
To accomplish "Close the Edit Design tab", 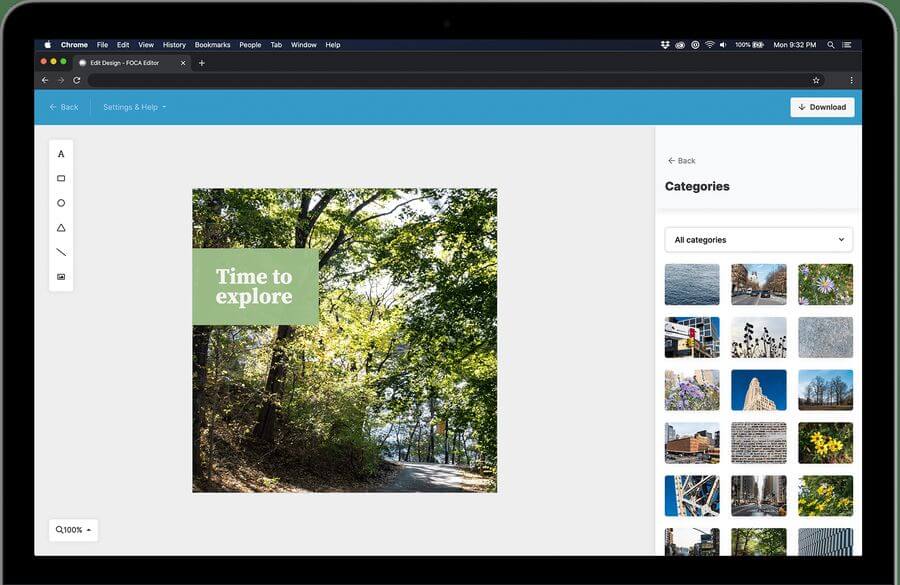I will [183, 63].
